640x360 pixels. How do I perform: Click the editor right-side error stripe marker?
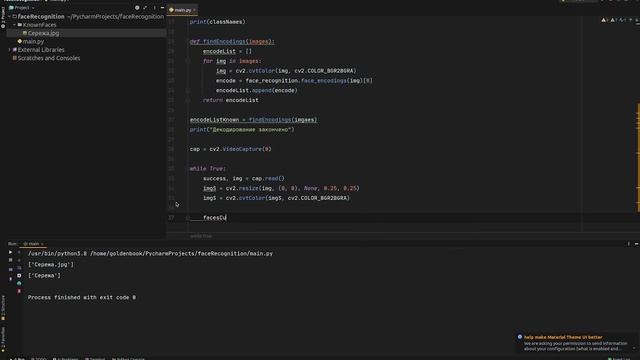point(638,157)
